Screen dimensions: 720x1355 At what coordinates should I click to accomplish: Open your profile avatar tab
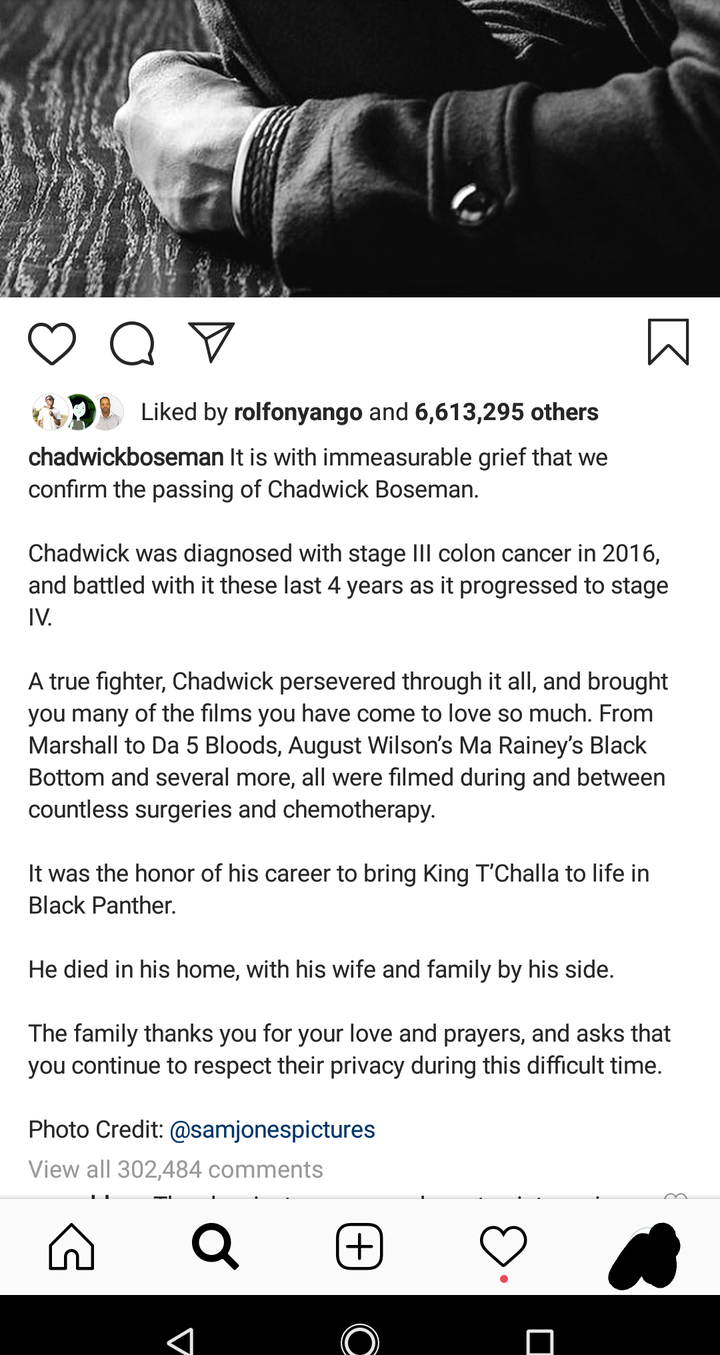click(x=645, y=1254)
